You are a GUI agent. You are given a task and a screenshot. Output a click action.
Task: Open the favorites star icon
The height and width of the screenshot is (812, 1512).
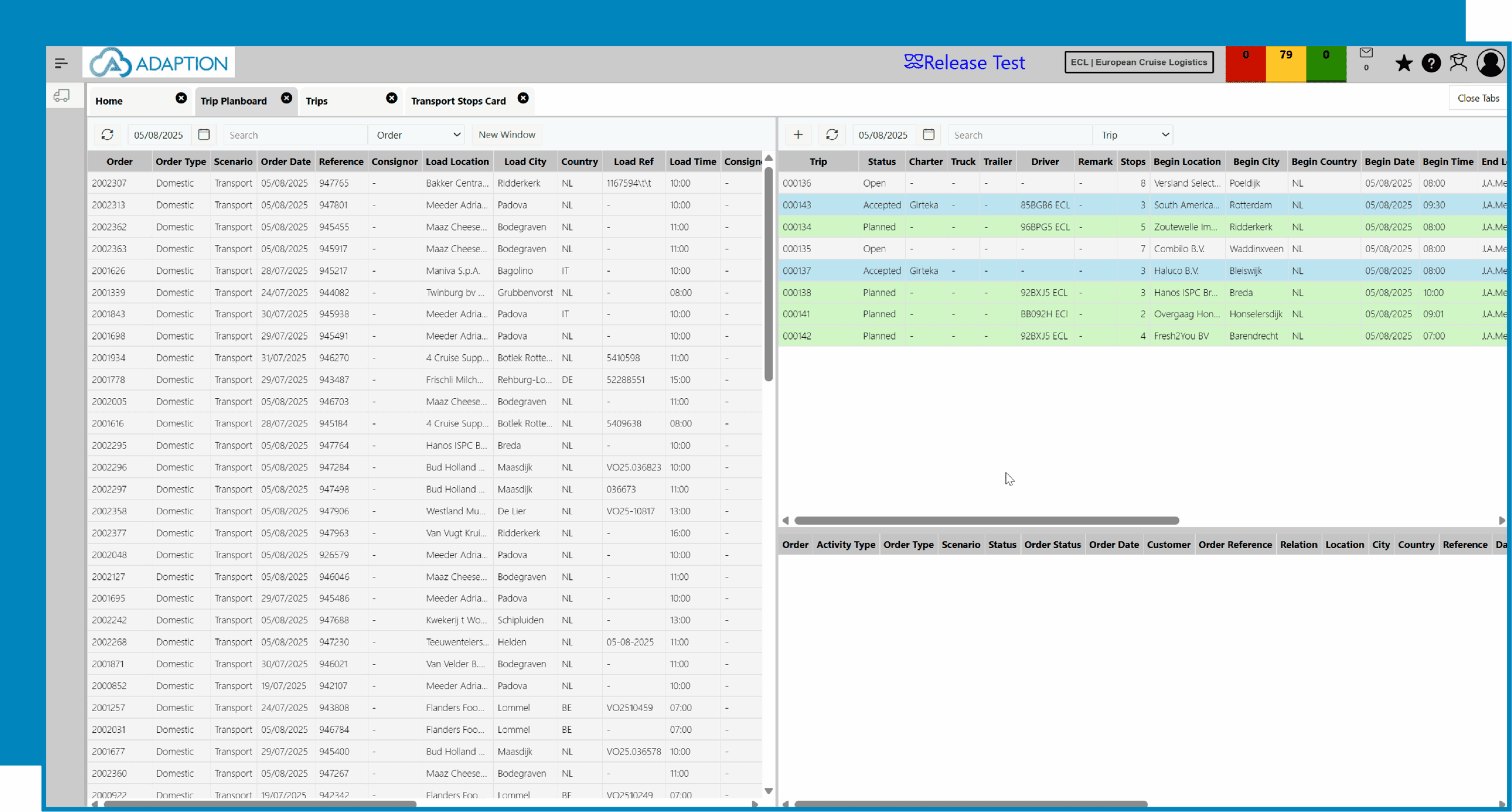point(1404,63)
